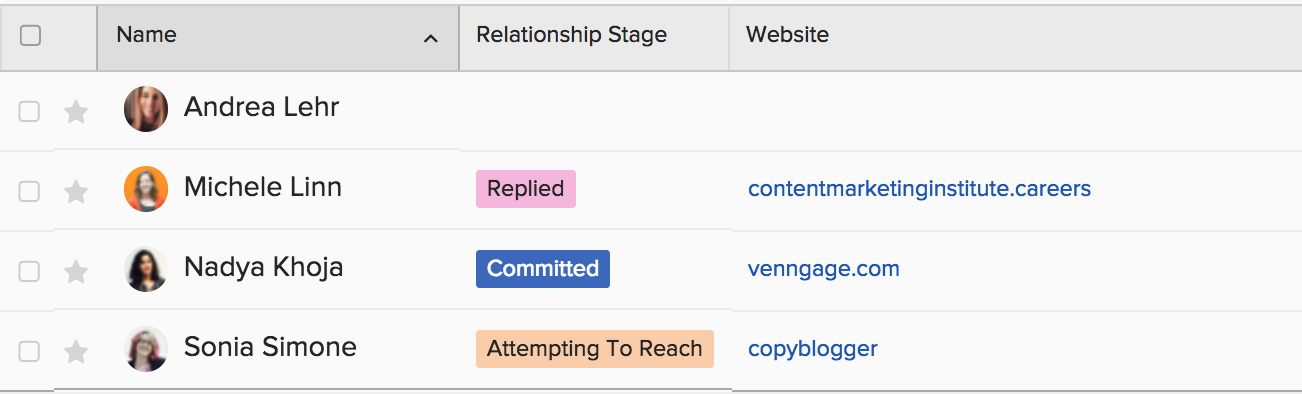
Task: Change the pink Replied stage label
Action: click(x=526, y=188)
